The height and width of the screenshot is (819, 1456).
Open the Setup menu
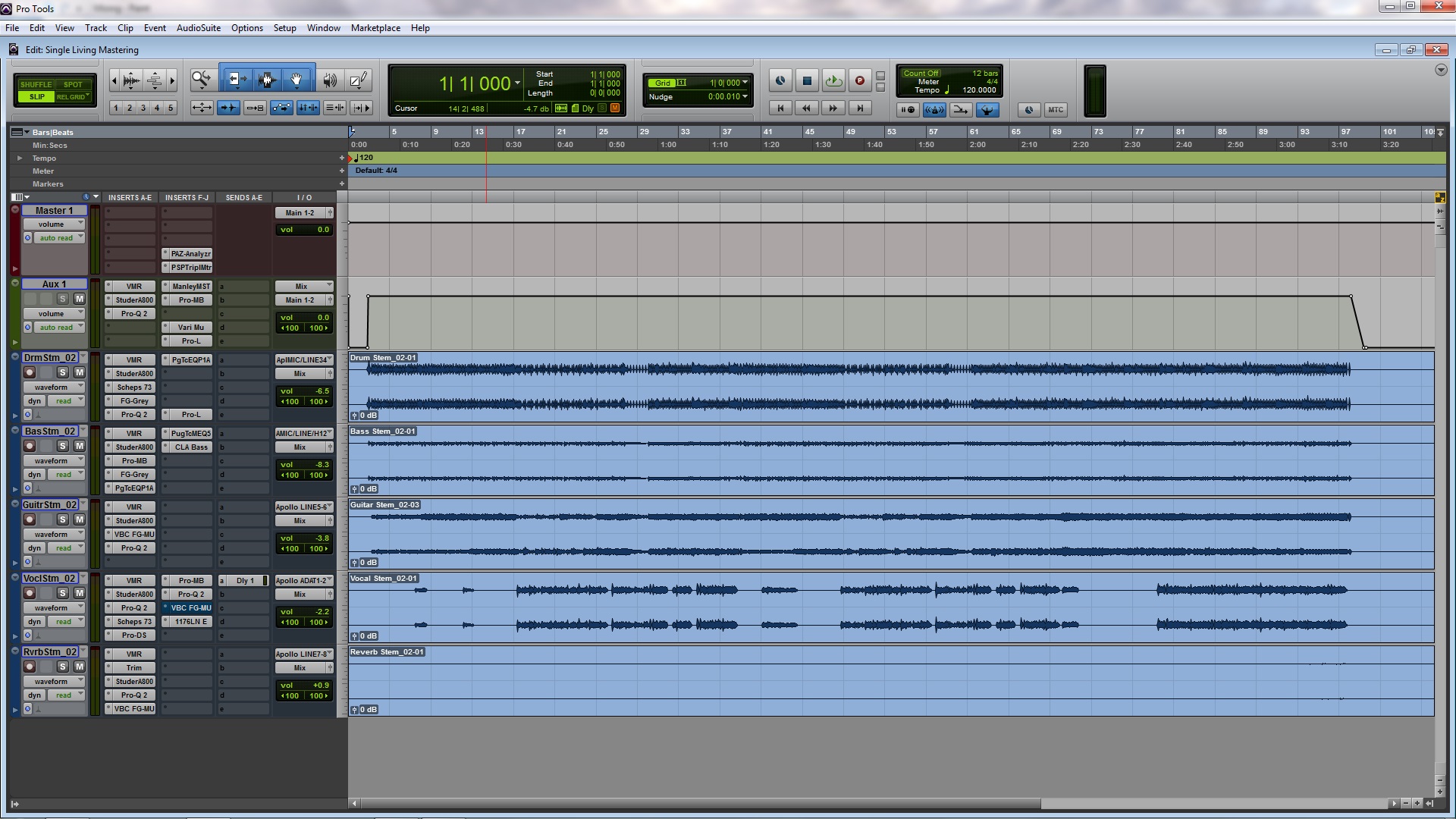coord(284,28)
